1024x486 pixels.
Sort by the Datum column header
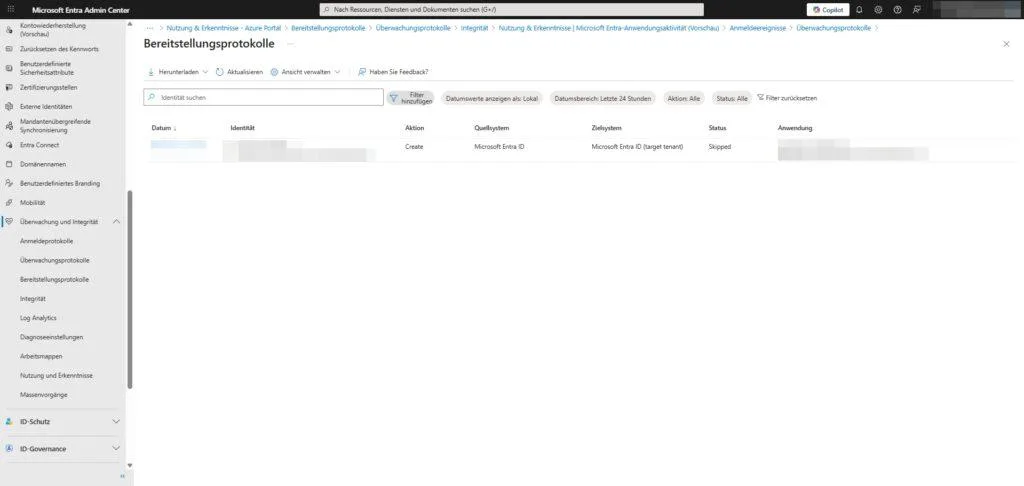[162, 128]
